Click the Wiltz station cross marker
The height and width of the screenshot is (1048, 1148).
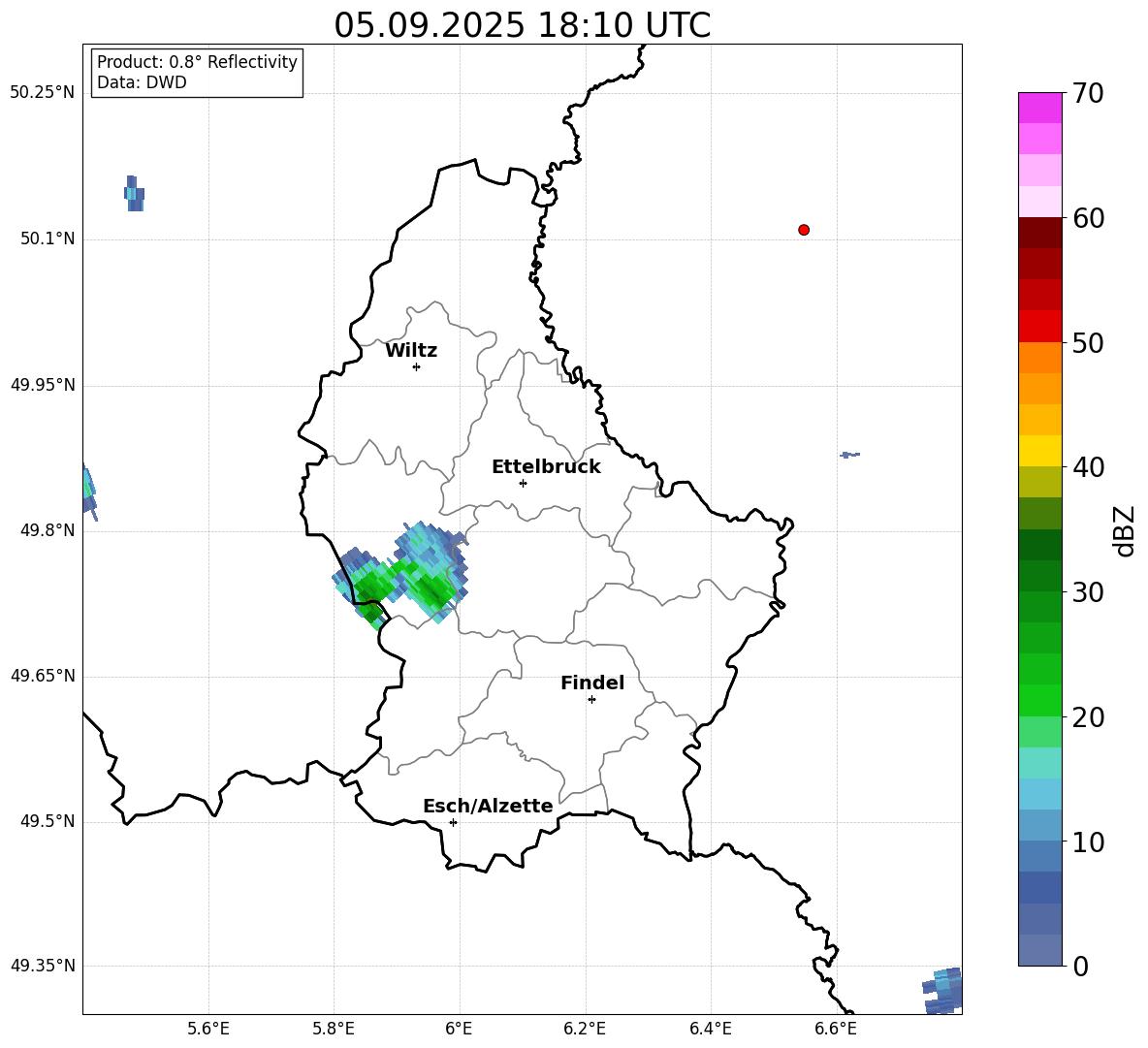click(416, 366)
